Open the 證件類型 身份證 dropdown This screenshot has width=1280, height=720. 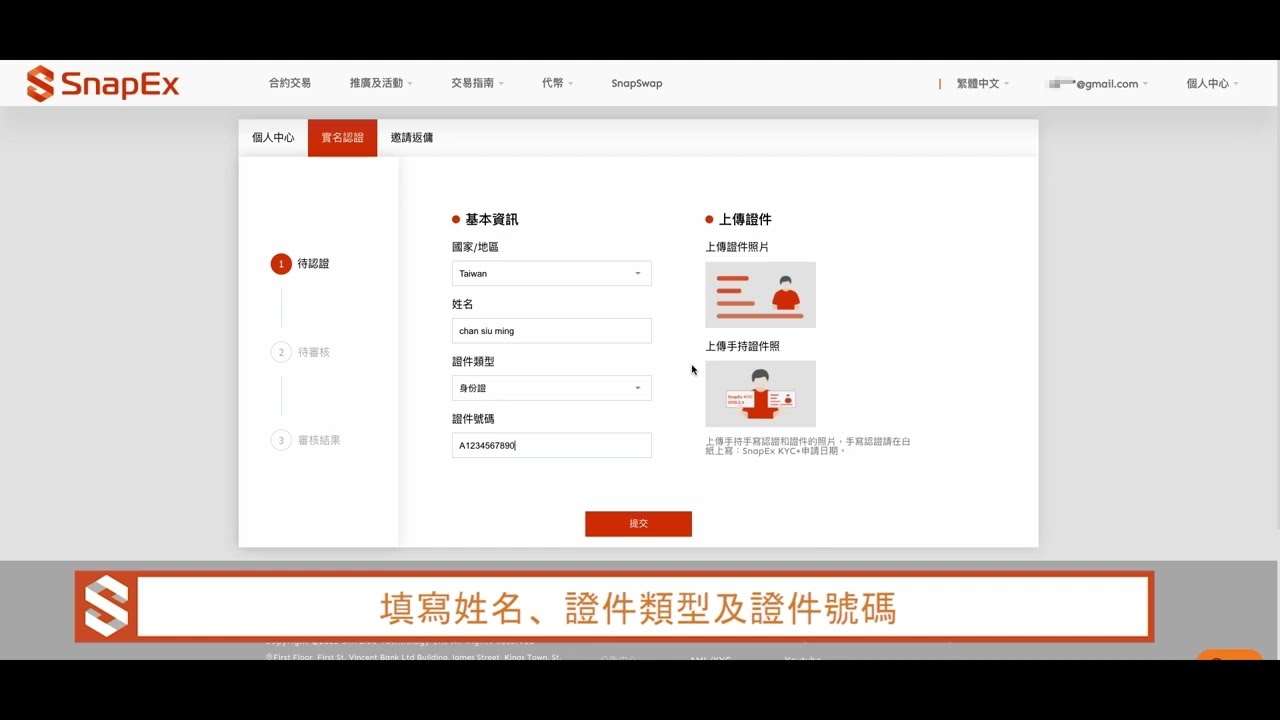552,388
